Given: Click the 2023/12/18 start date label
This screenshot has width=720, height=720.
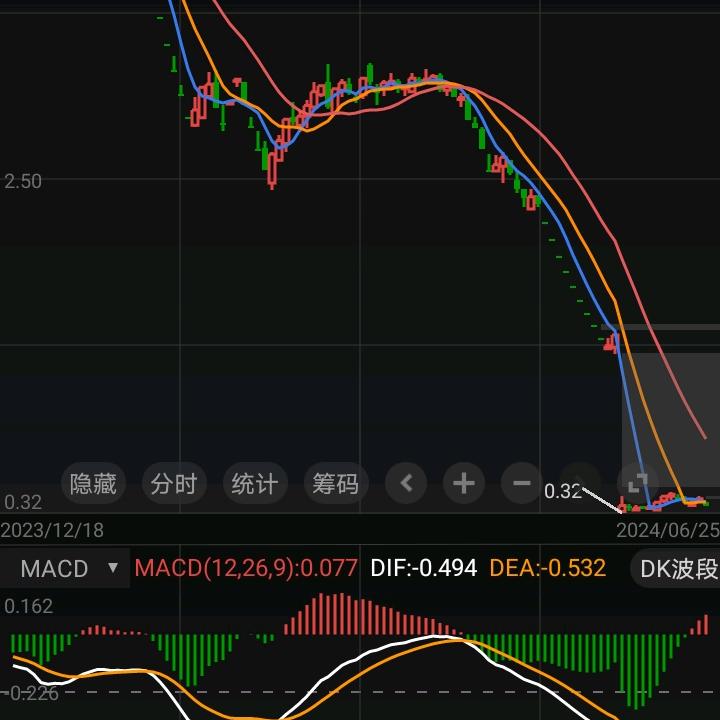Looking at the screenshot, I should pos(52,529).
